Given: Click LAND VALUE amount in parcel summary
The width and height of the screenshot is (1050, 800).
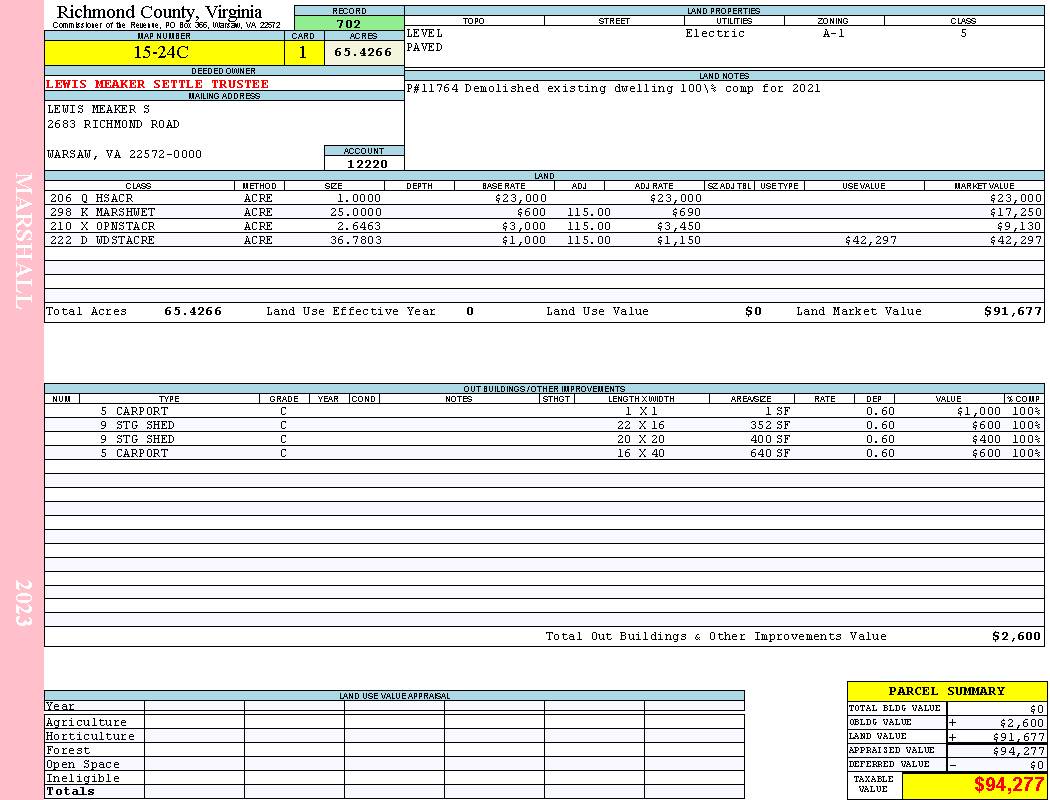Looking at the screenshot, I should 1018,737.
